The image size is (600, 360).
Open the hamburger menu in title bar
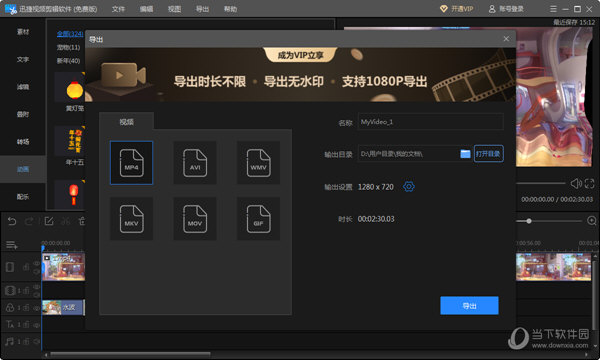coord(553,9)
